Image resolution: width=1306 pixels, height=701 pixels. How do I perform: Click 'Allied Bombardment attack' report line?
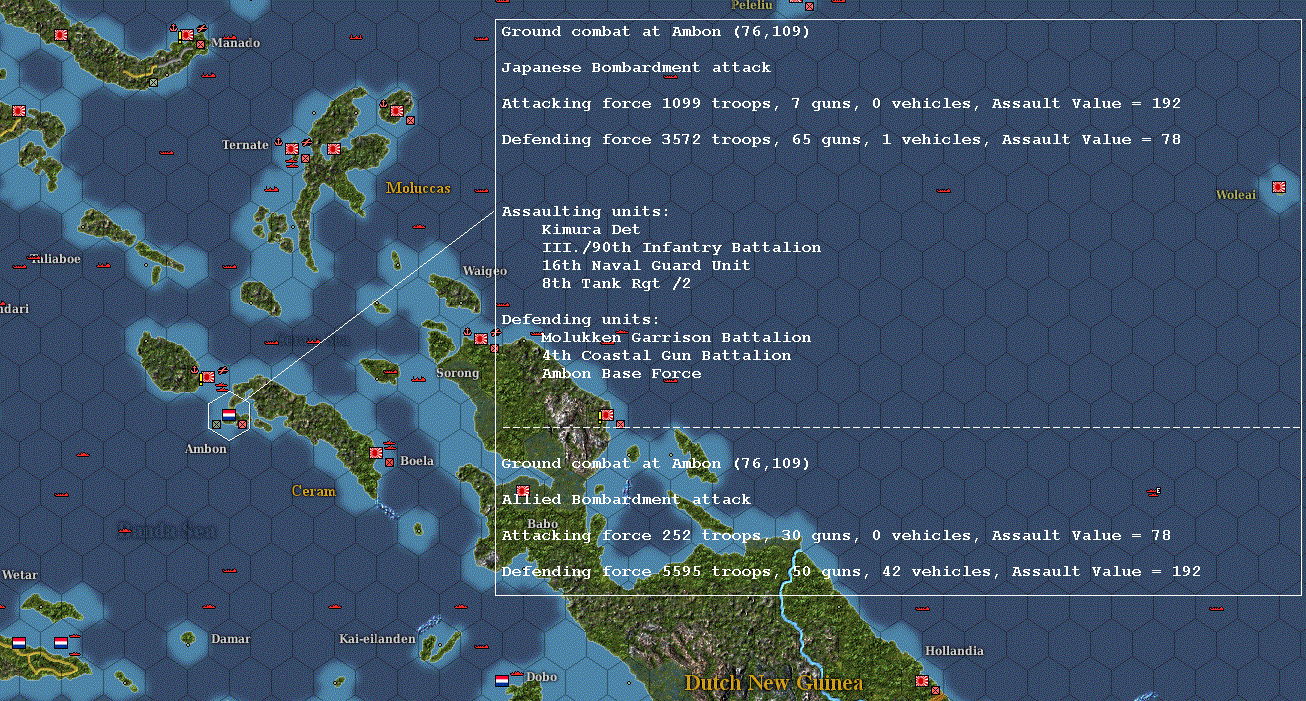626,500
